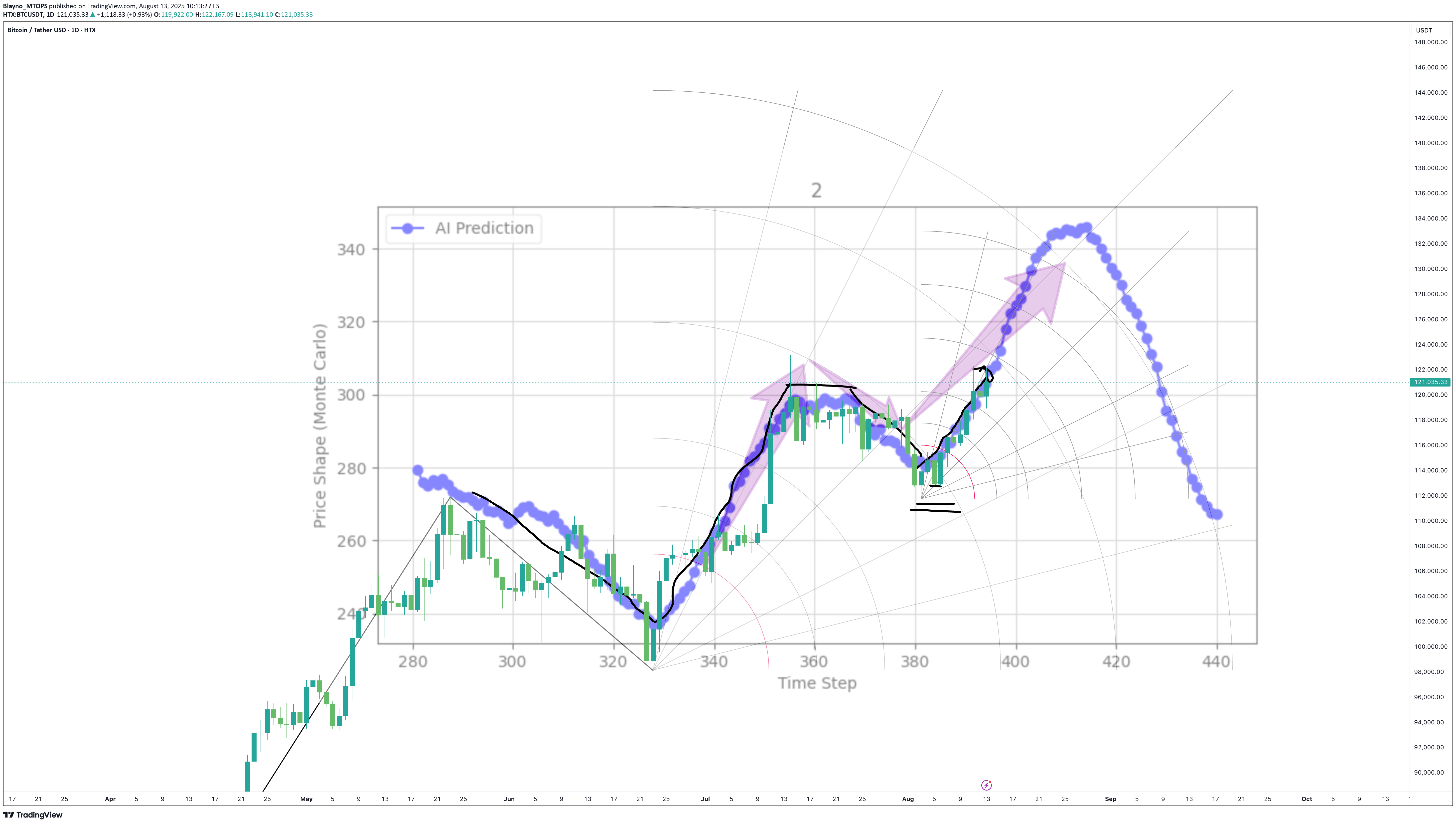Click the Jul label on time axis
Viewport: 1456px width, 824px height.
click(x=705, y=799)
